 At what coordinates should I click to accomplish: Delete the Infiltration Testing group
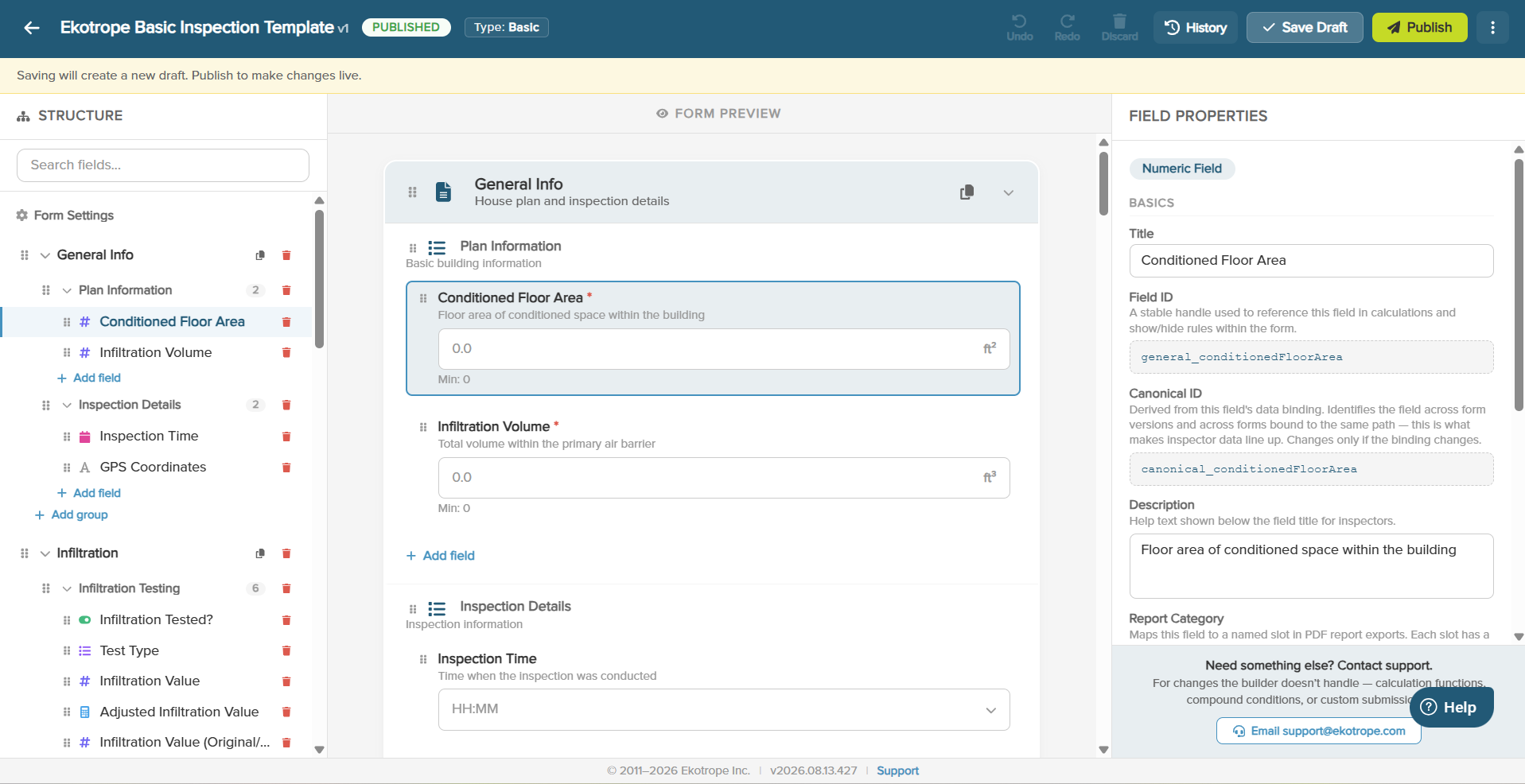click(x=286, y=588)
